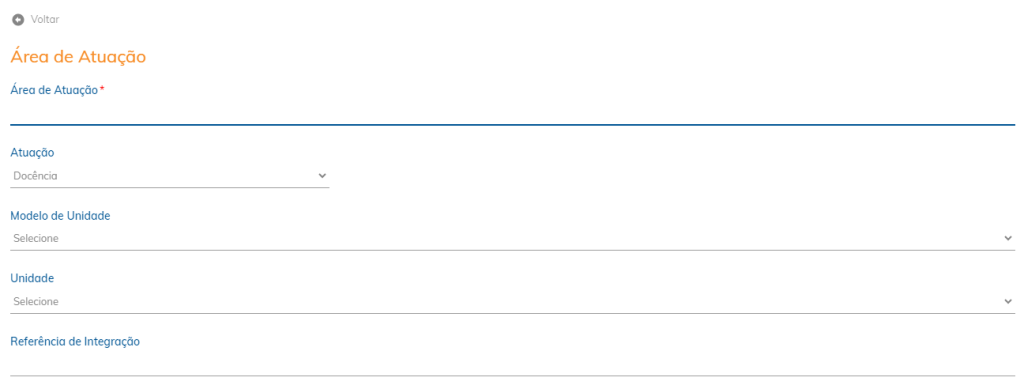Click the Atuação field label

[x=33, y=153]
